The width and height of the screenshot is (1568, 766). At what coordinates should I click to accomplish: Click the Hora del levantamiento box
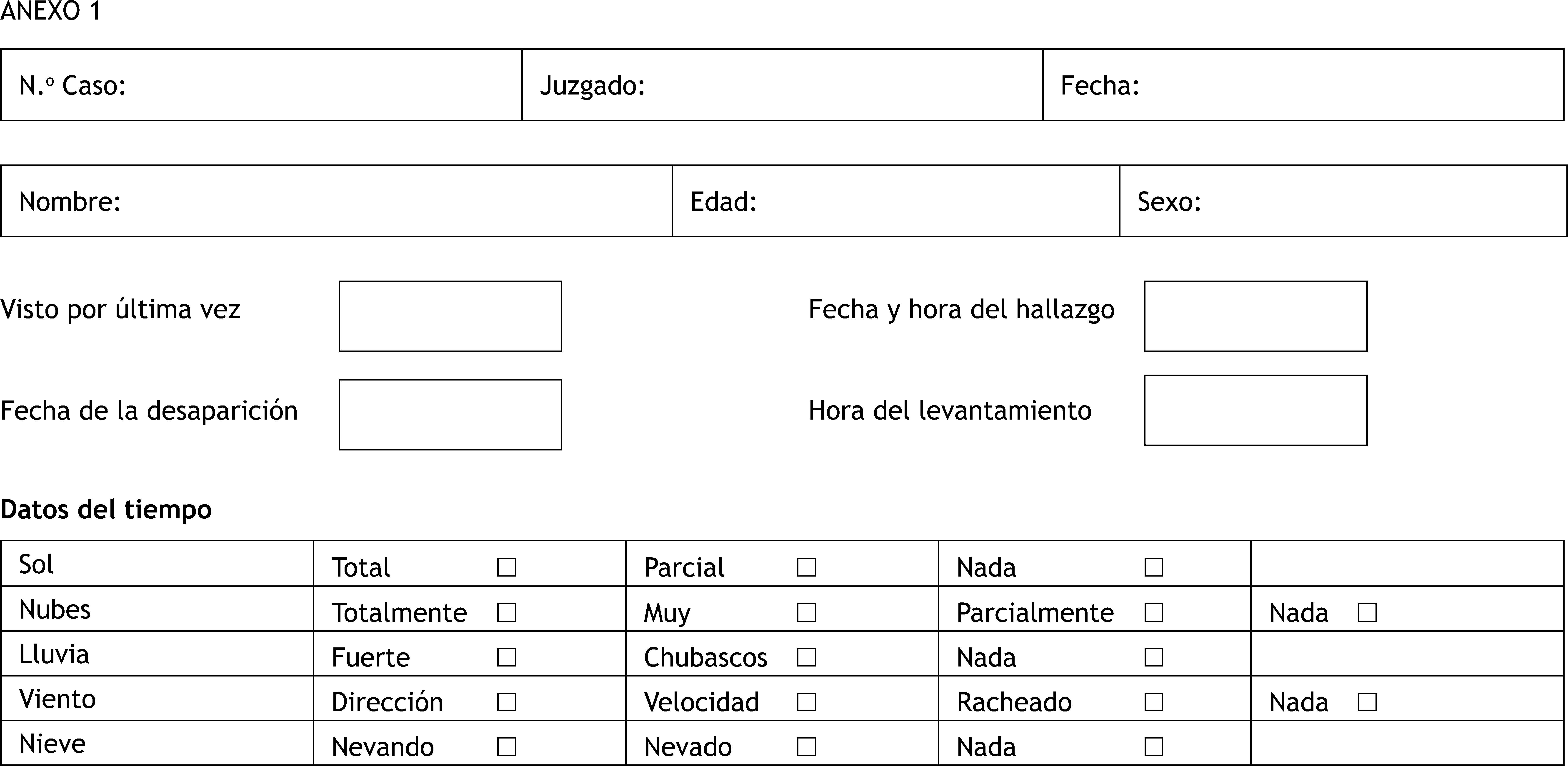1256,411
